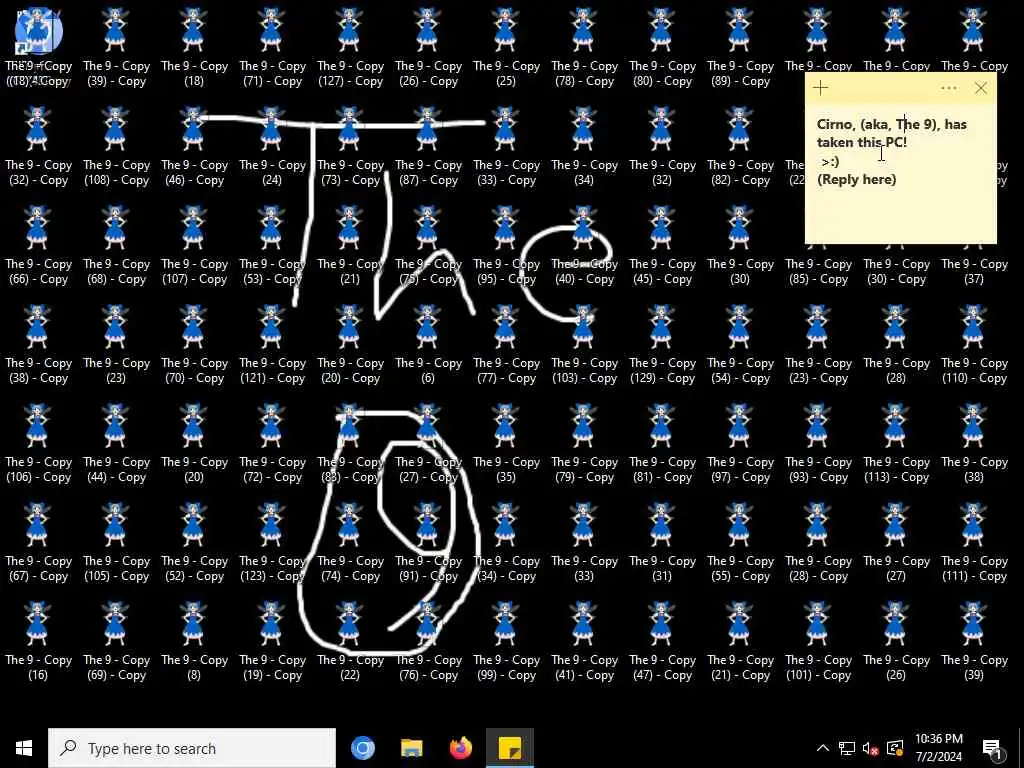This screenshot has height=768, width=1024.
Task: Click icon 'The 9 - Copy (89) - Copy'
Action: (740, 49)
